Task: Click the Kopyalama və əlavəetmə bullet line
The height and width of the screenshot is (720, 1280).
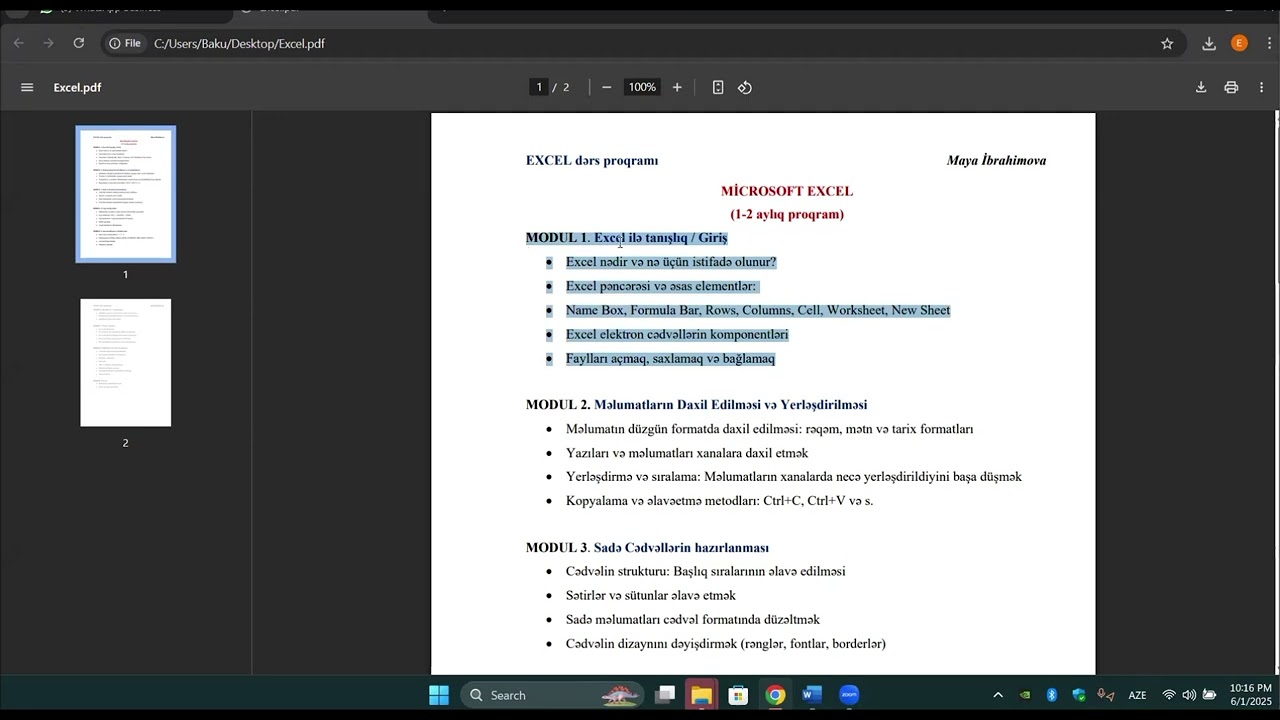Action: (x=720, y=501)
